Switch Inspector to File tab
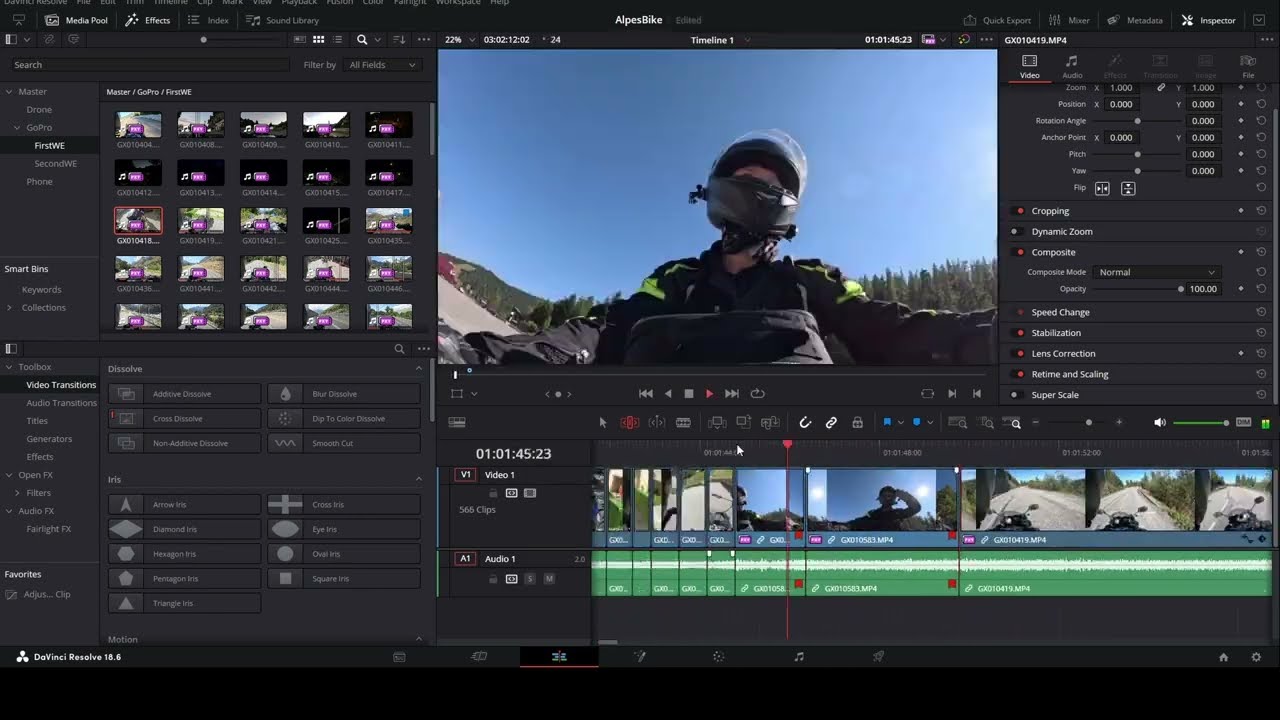 click(x=1248, y=67)
